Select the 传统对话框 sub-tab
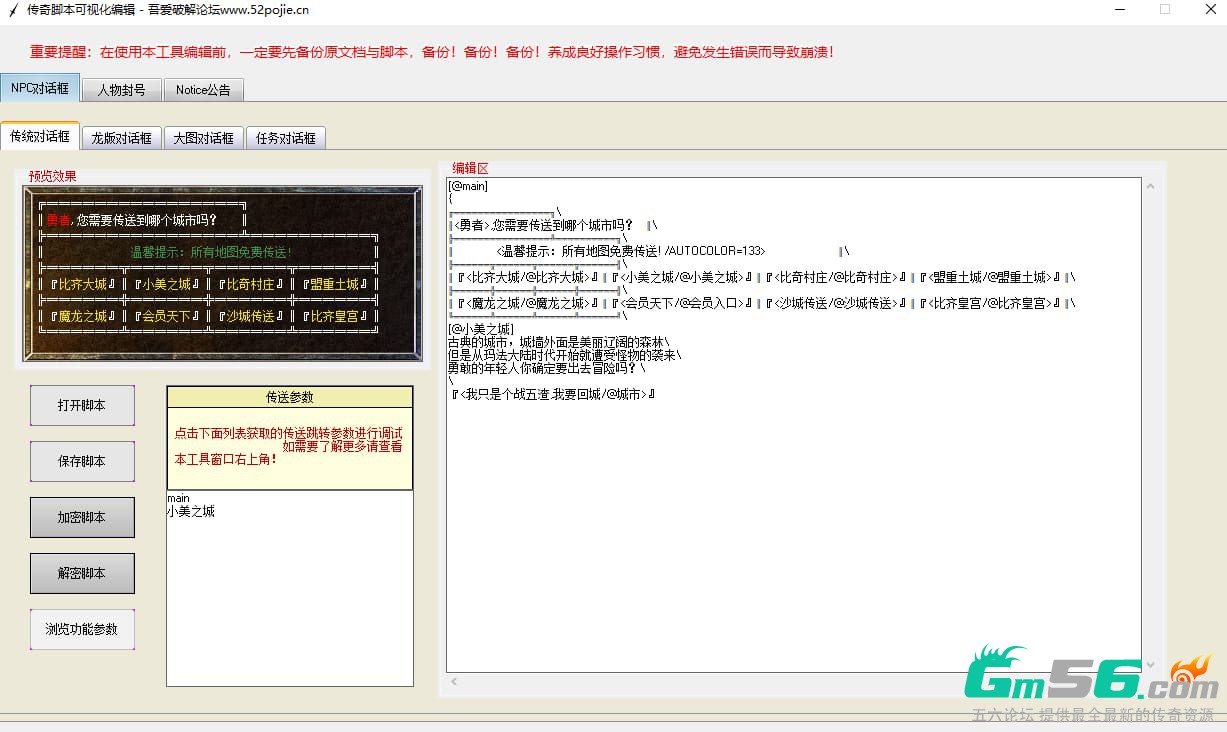The height and width of the screenshot is (732, 1227). pos(40,136)
